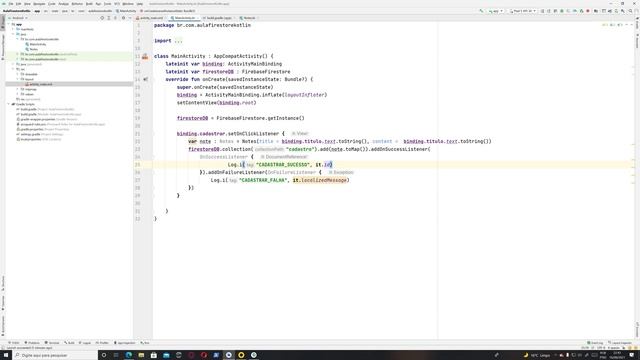Click the Select Opened File target icon
Viewport: 640px width, 360px height.
(x=102, y=18)
